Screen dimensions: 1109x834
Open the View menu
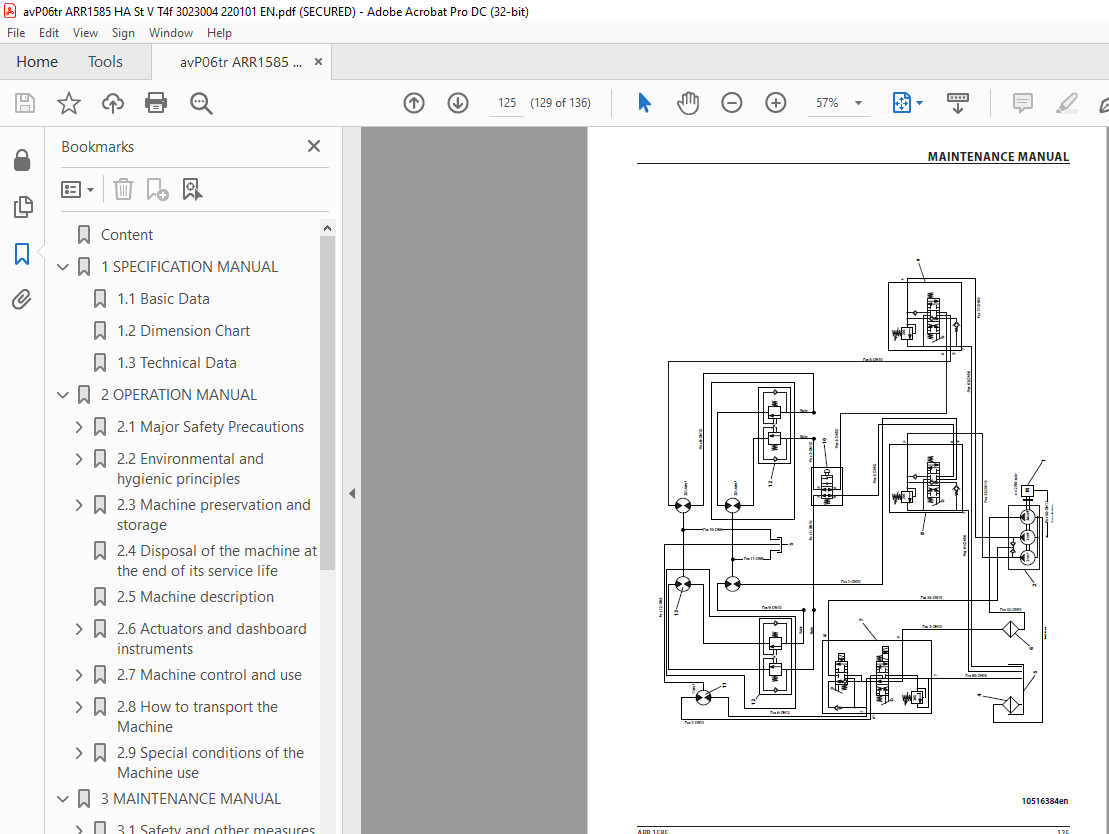click(85, 33)
